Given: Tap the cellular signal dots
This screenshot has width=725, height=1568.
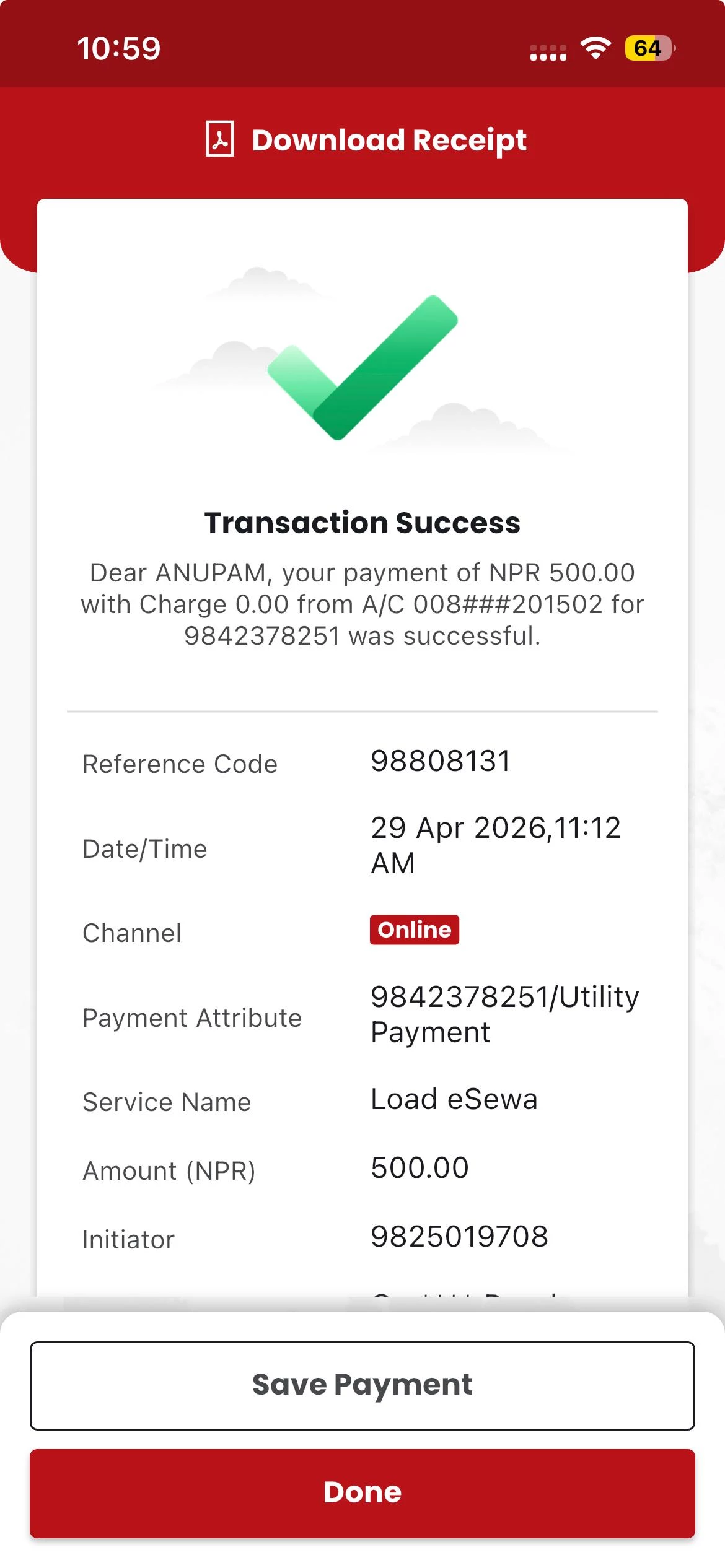Looking at the screenshot, I should [x=548, y=53].
